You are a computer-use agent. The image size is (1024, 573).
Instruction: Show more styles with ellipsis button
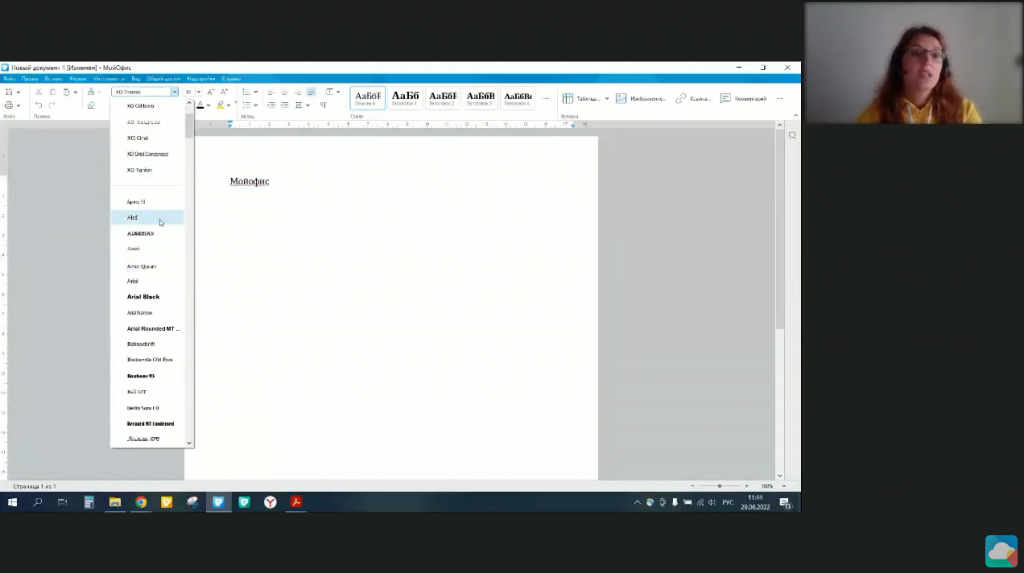[546, 99]
